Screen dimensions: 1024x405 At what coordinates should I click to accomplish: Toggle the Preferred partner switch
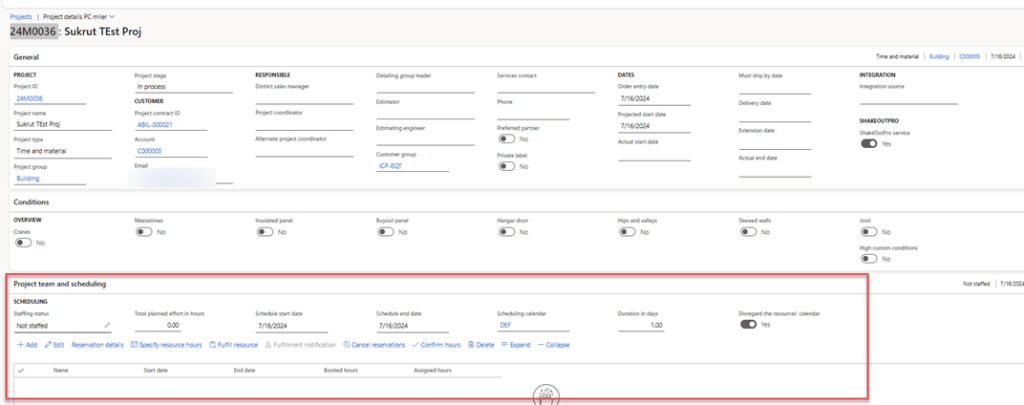point(506,139)
